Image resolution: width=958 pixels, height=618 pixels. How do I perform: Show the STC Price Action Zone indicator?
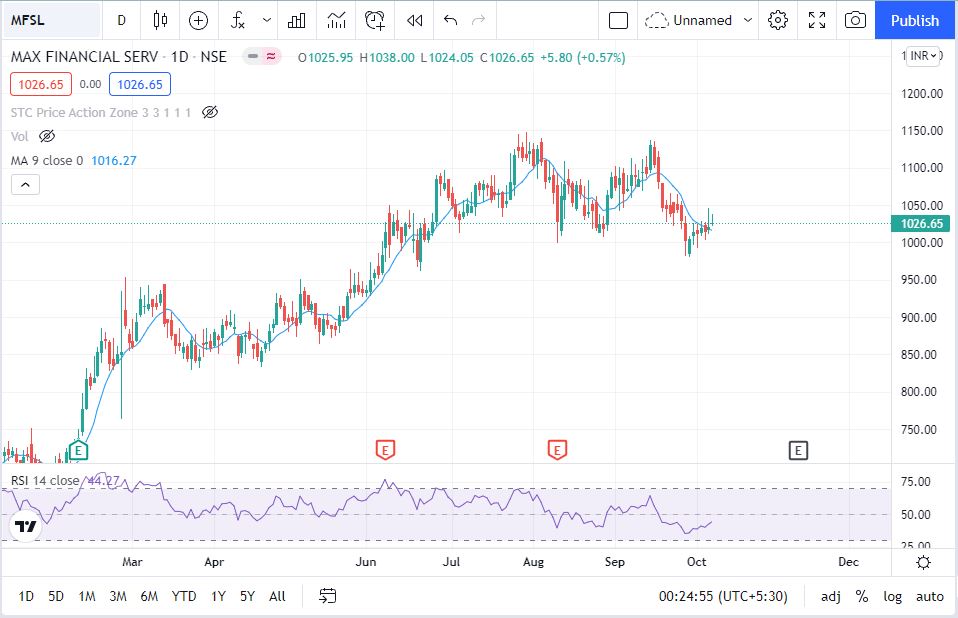click(x=210, y=112)
